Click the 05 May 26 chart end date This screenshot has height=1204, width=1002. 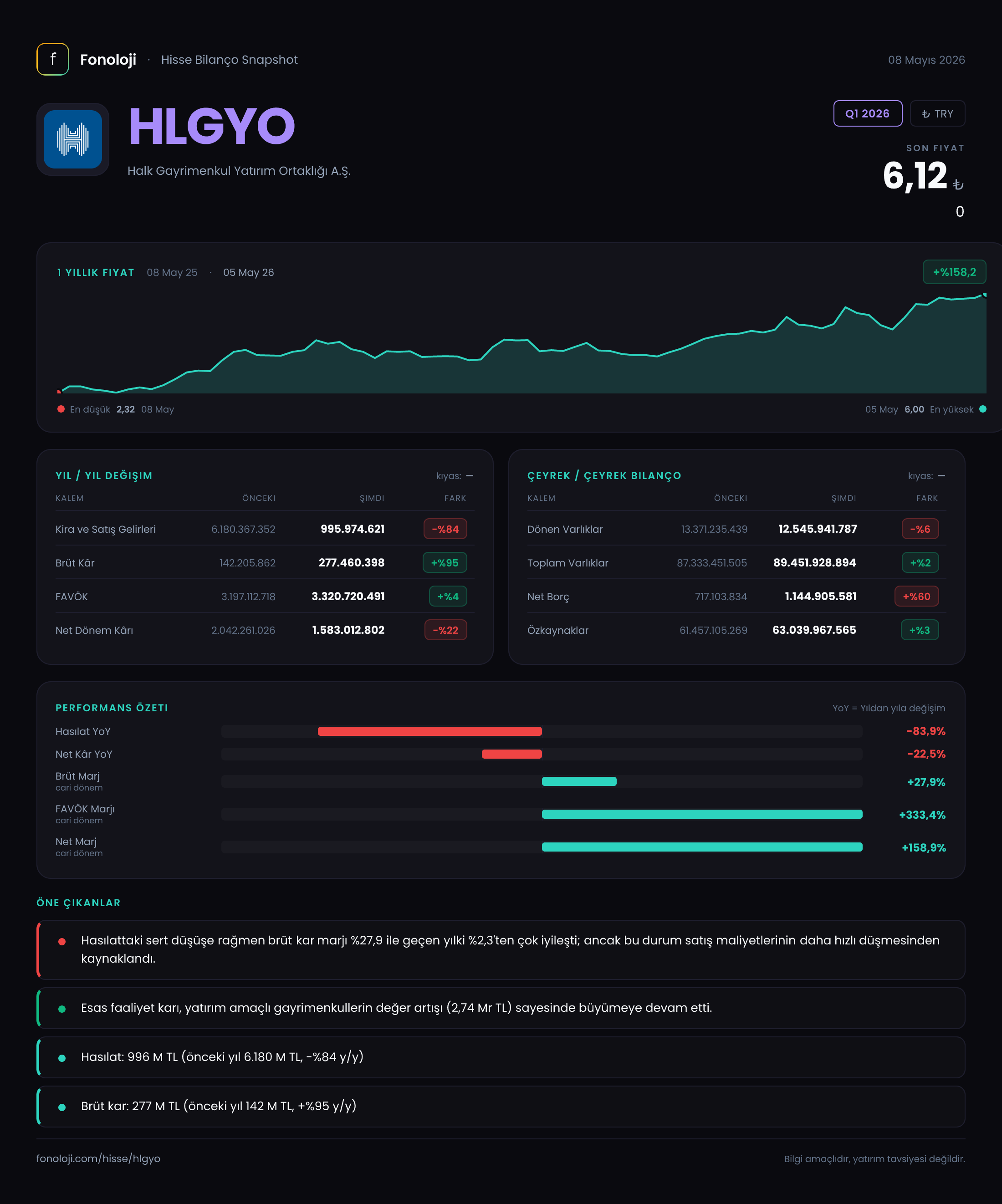tap(248, 272)
